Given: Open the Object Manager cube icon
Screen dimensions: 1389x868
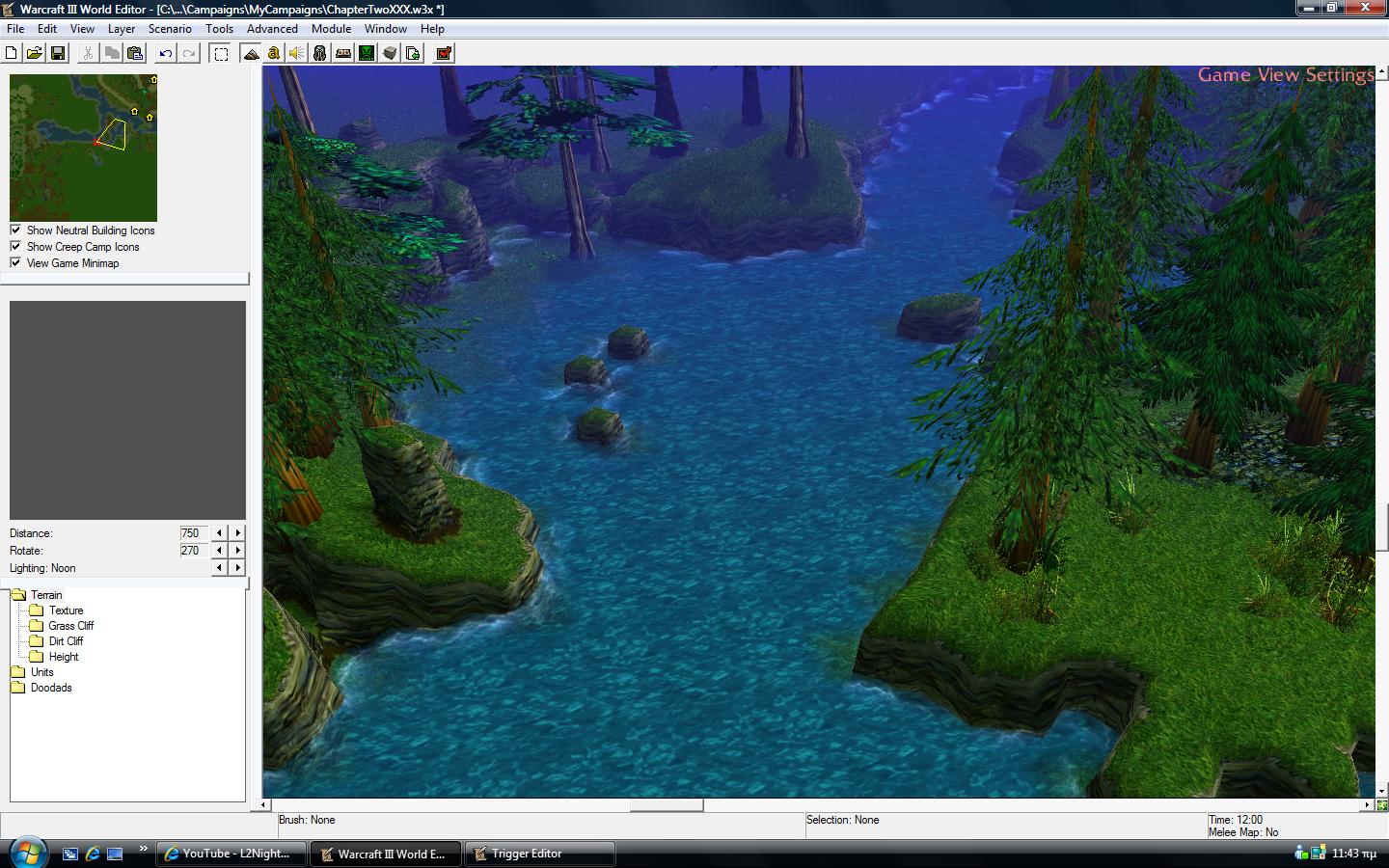Looking at the screenshot, I should tap(390, 53).
